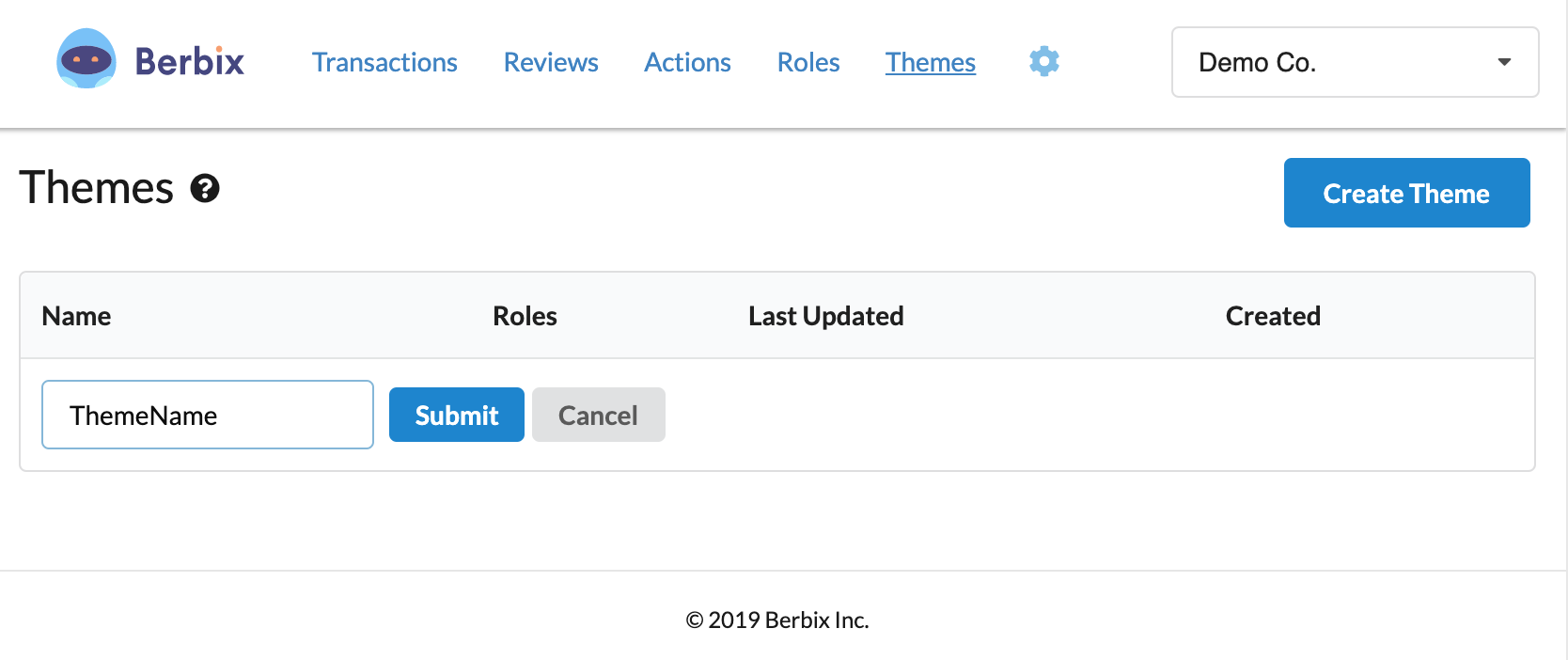Open settings via the gear icon

(1043, 61)
